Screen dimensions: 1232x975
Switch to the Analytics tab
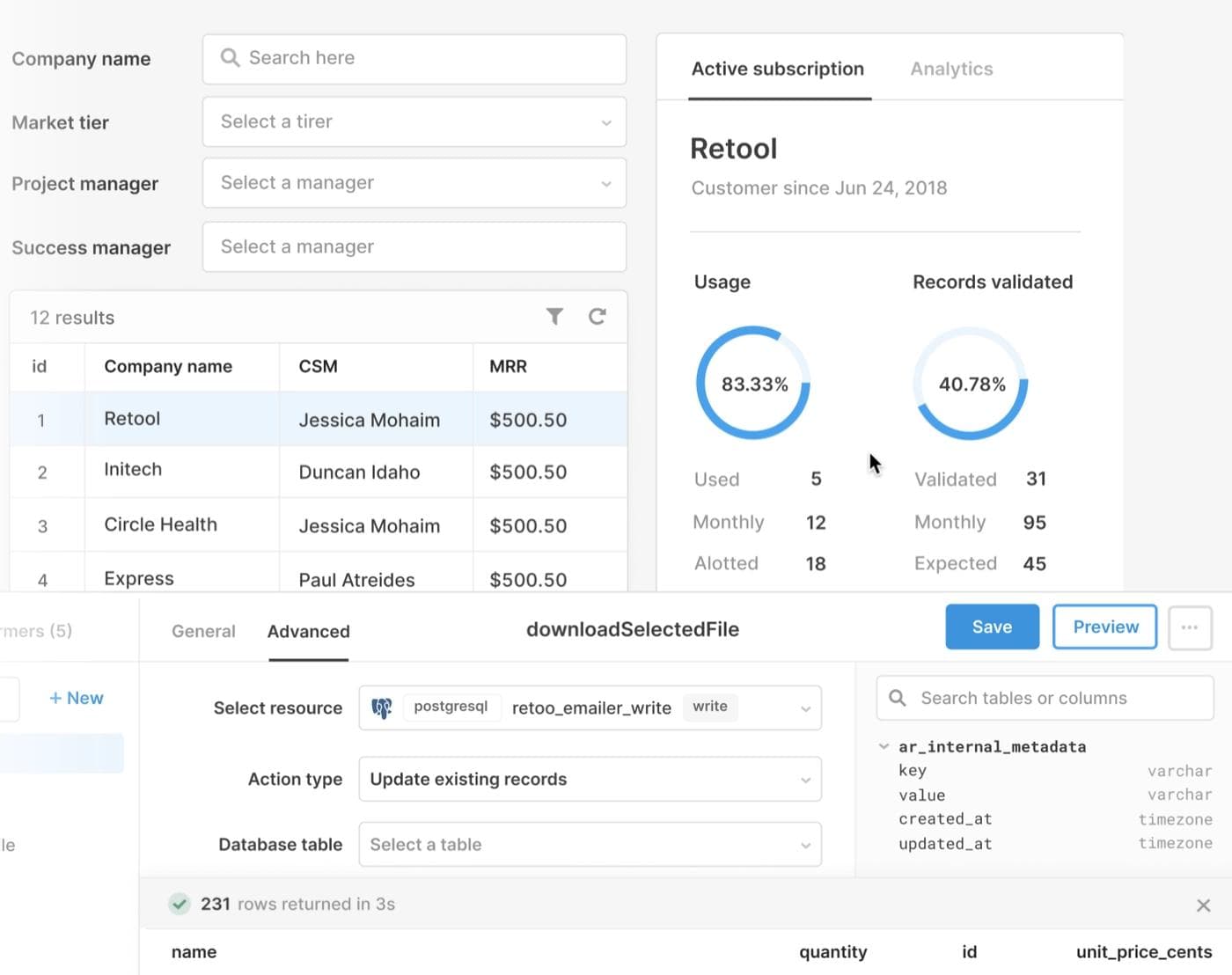click(x=951, y=69)
